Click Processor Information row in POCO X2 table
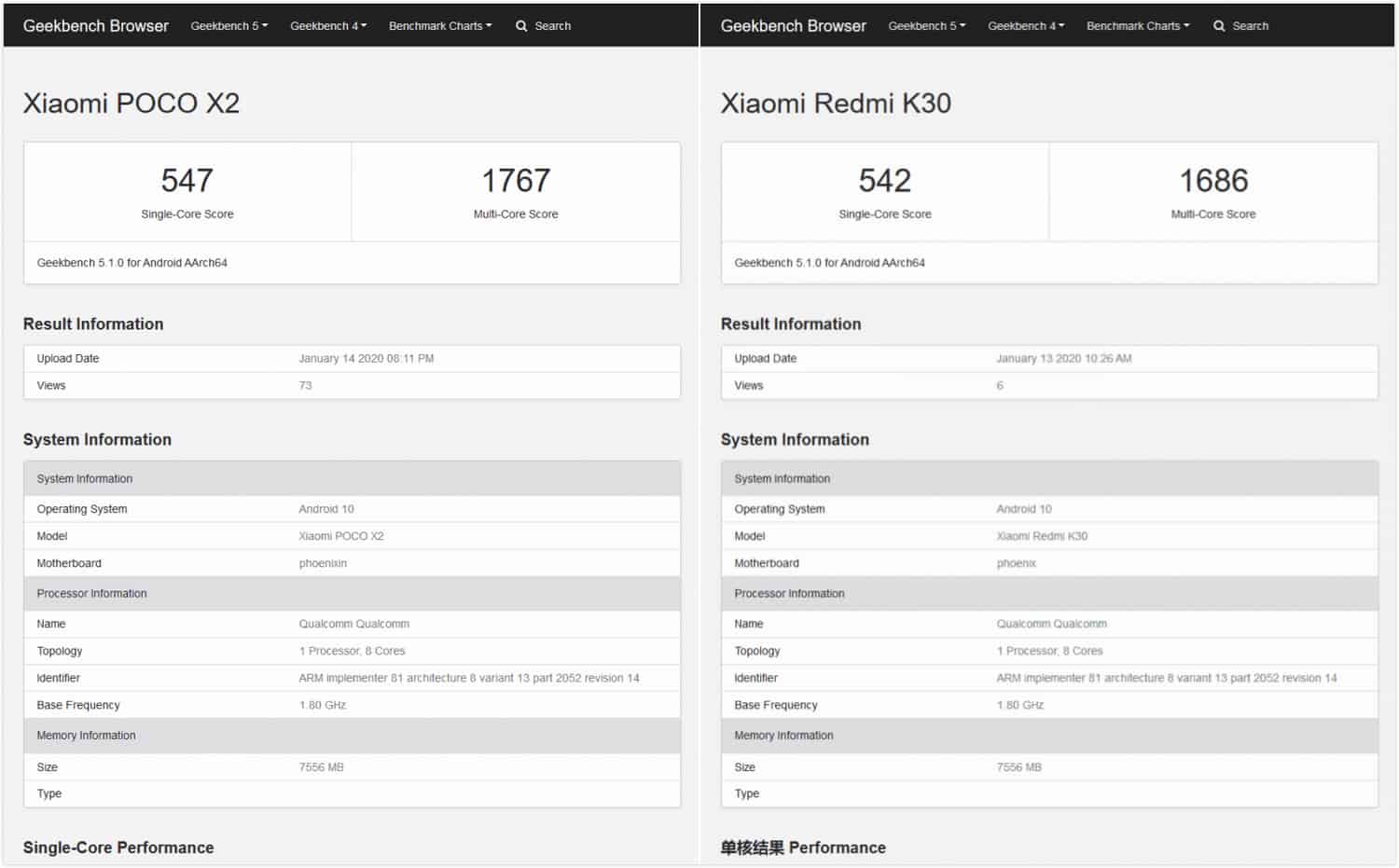This screenshot has width=1399, height=868. pos(352,594)
